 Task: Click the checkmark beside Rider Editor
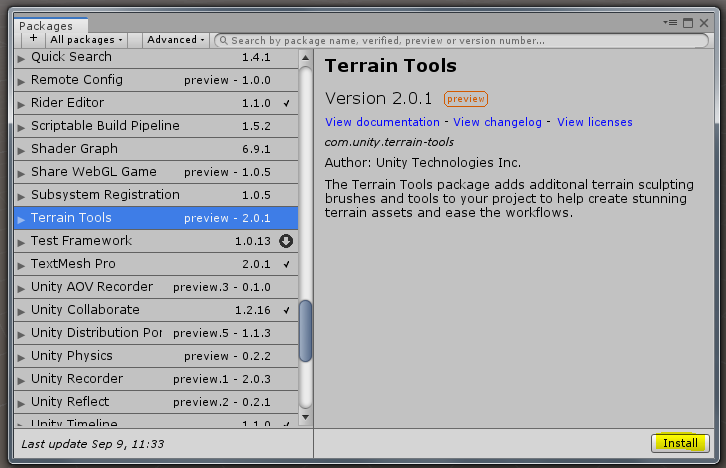click(287, 103)
